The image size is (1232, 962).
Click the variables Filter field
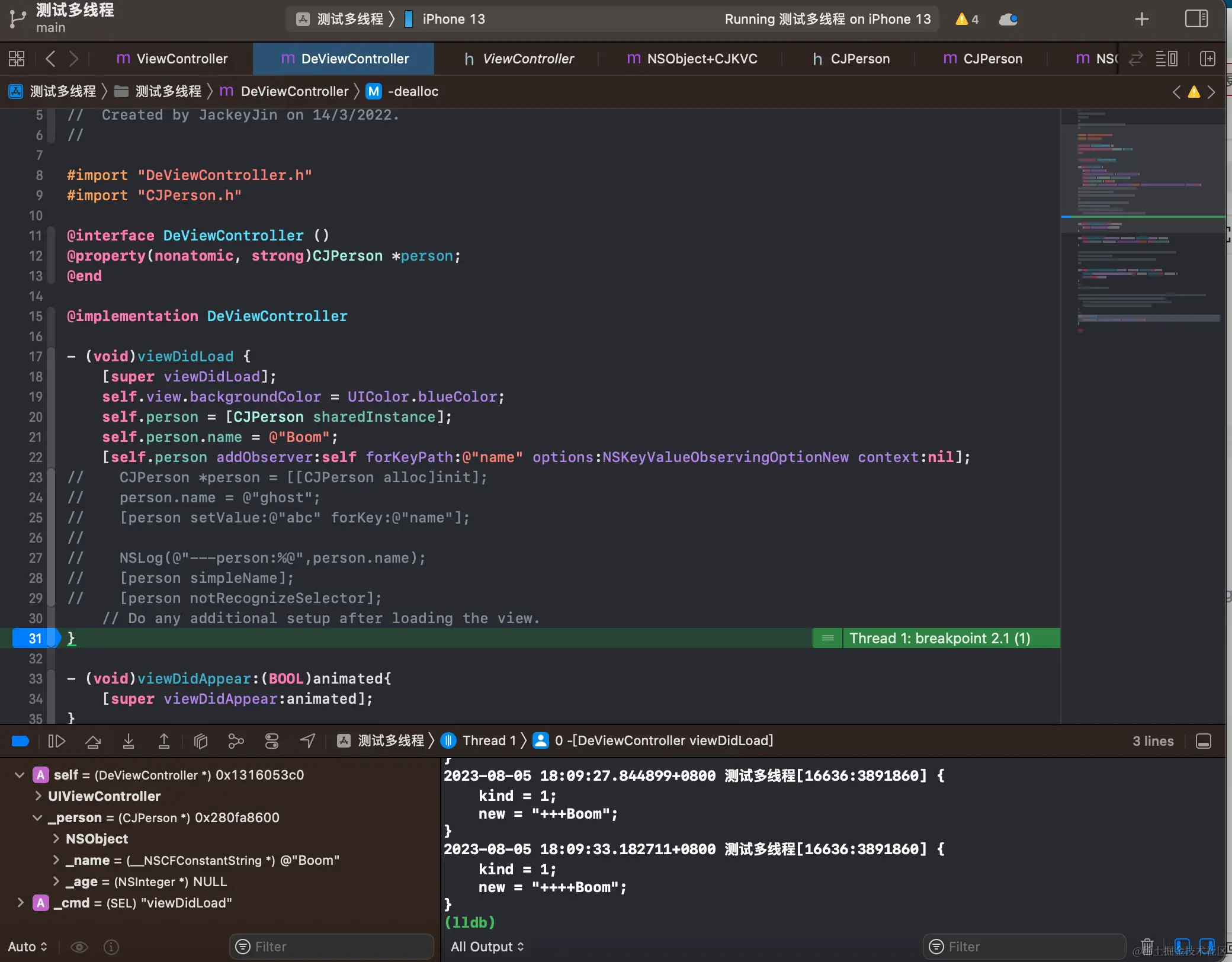[x=332, y=947]
